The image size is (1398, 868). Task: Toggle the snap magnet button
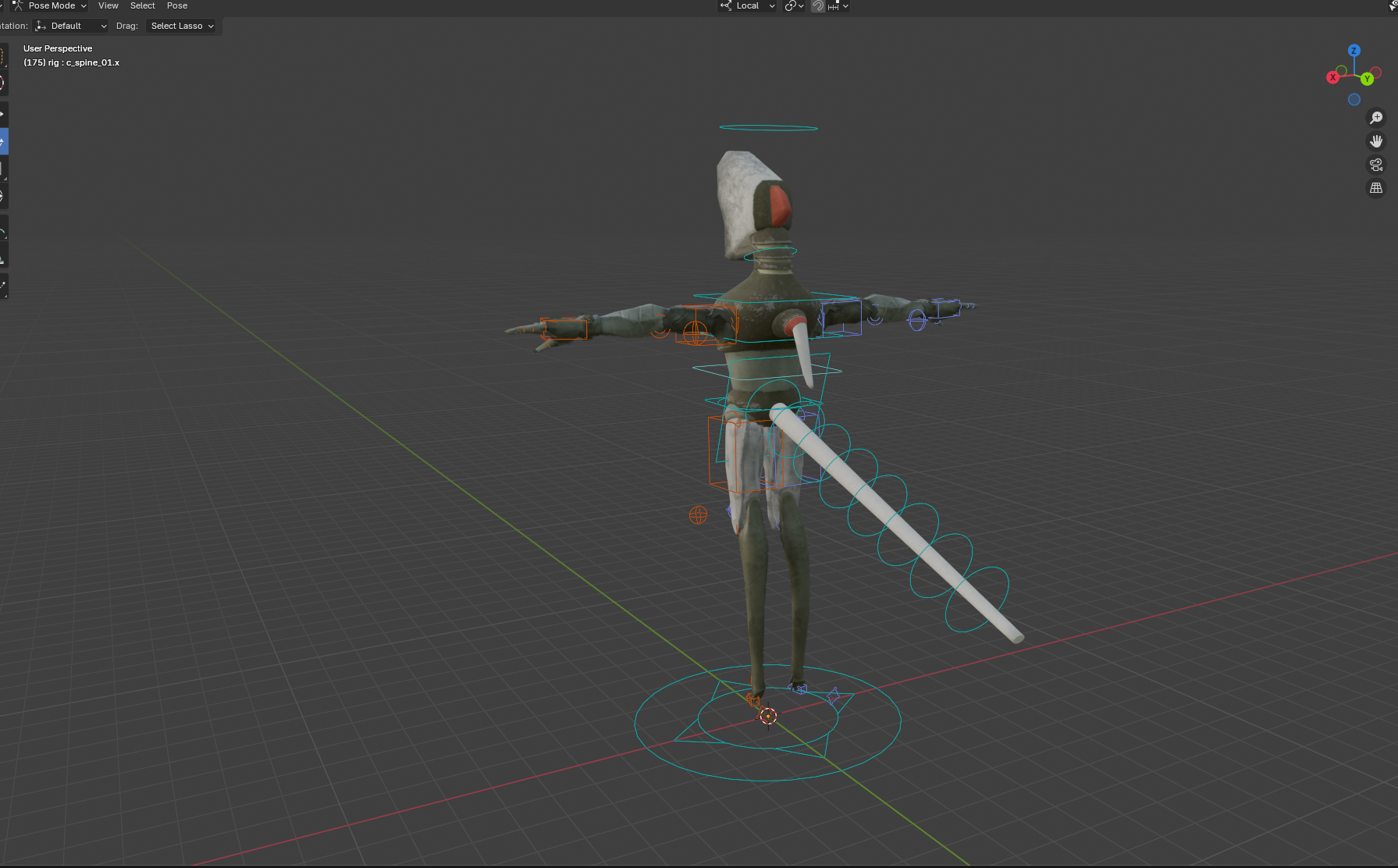click(817, 5)
